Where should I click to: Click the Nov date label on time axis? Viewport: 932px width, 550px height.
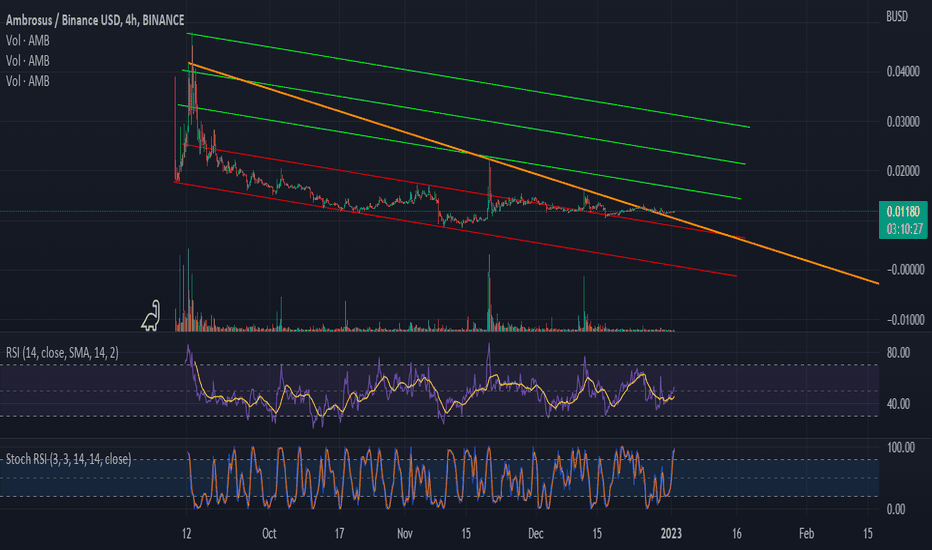point(405,533)
